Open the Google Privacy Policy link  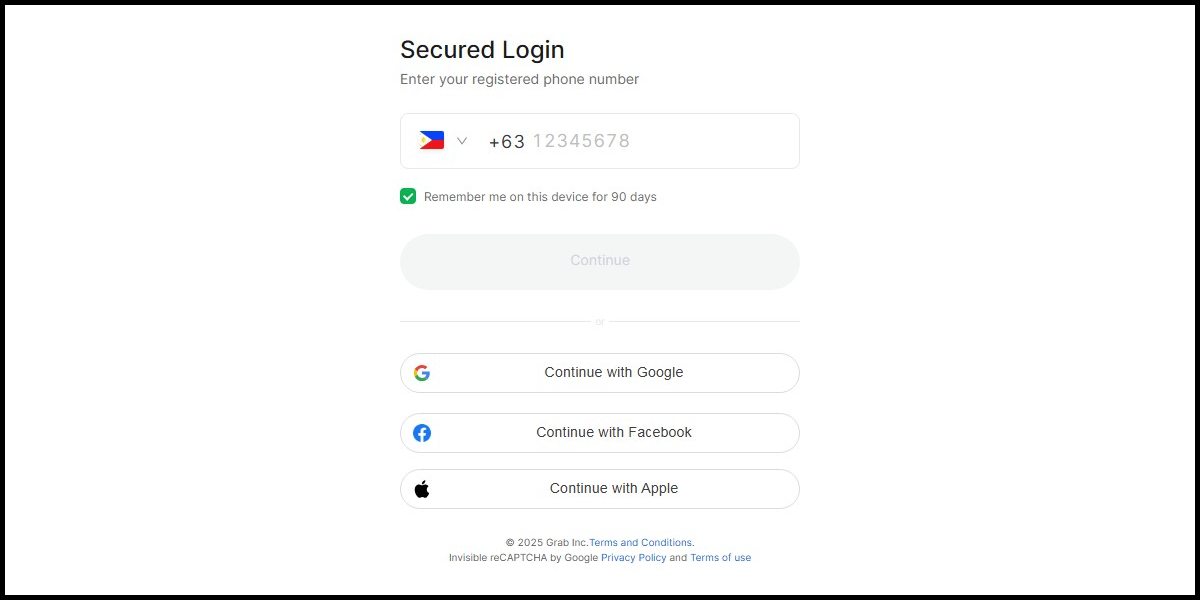point(633,557)
